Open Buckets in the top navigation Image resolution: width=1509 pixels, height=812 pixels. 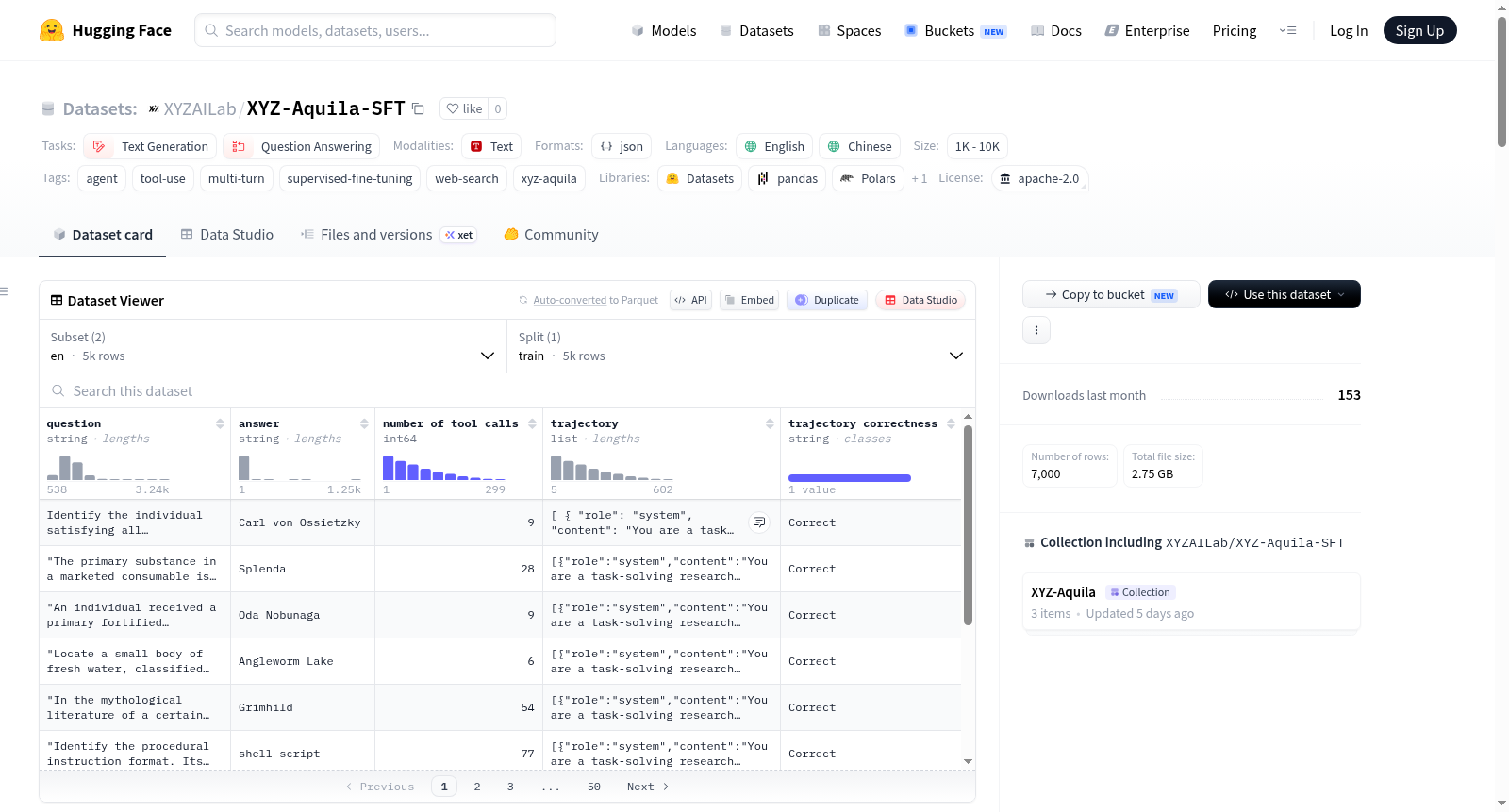tap(955, 30)
